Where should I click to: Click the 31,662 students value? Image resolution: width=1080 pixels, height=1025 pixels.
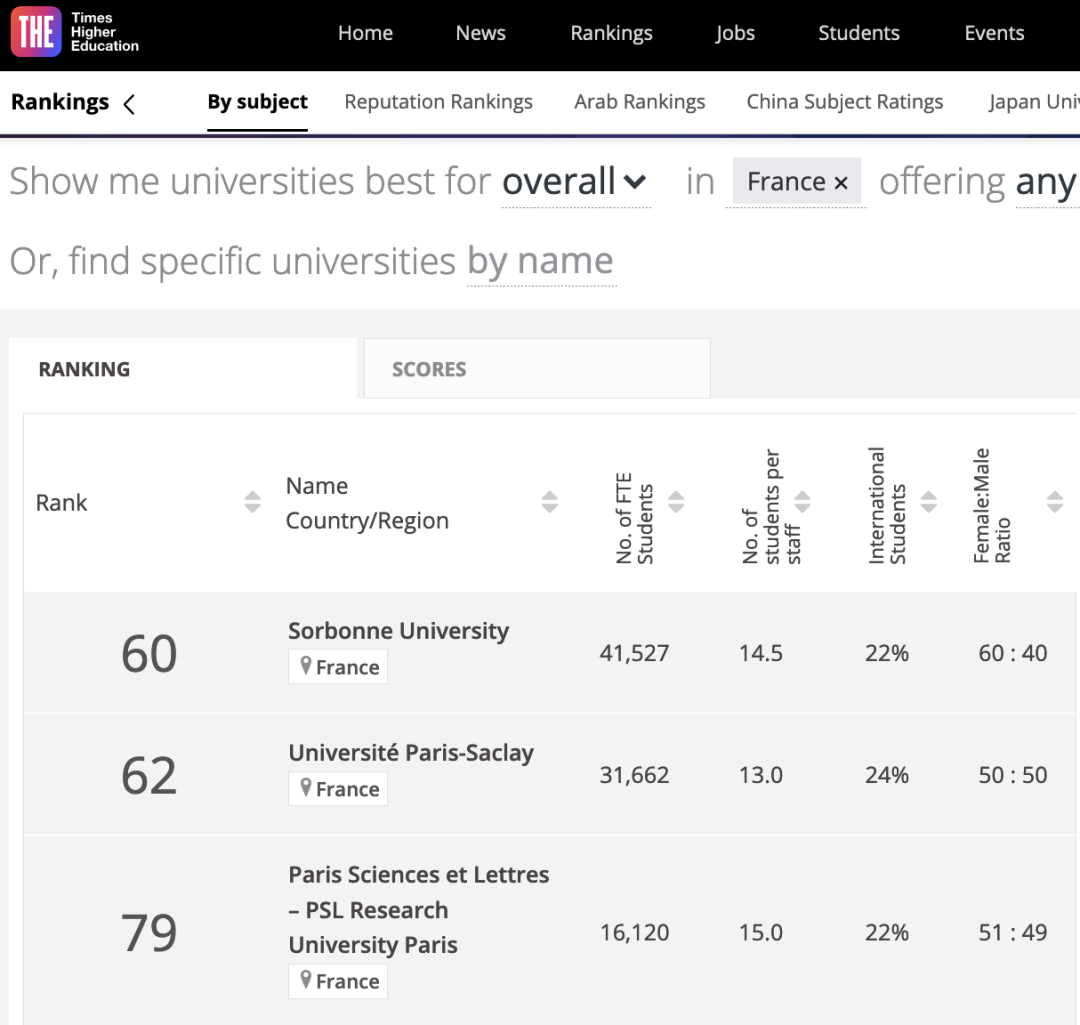pyautogui.click(x=634, y=775)
